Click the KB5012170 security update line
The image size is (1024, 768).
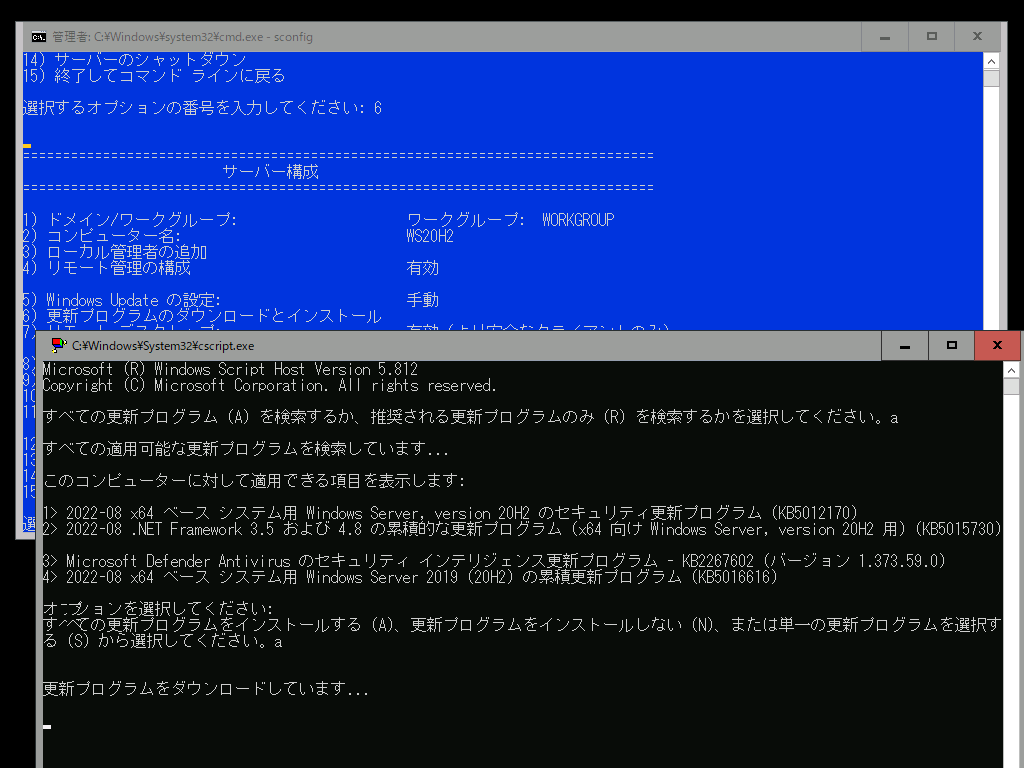tap(450, 513)
